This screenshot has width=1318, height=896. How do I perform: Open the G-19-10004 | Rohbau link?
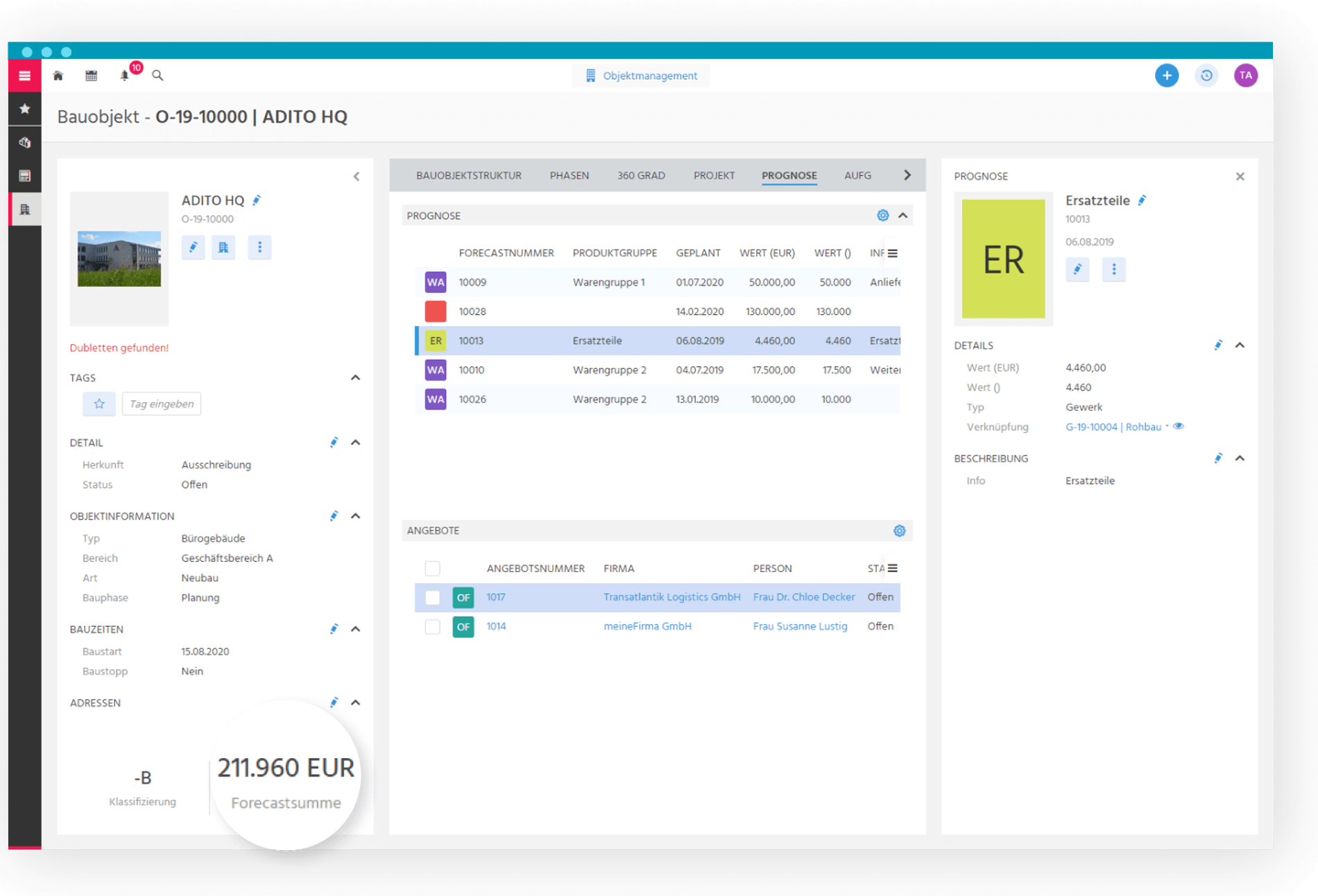tap(1113, 427)
